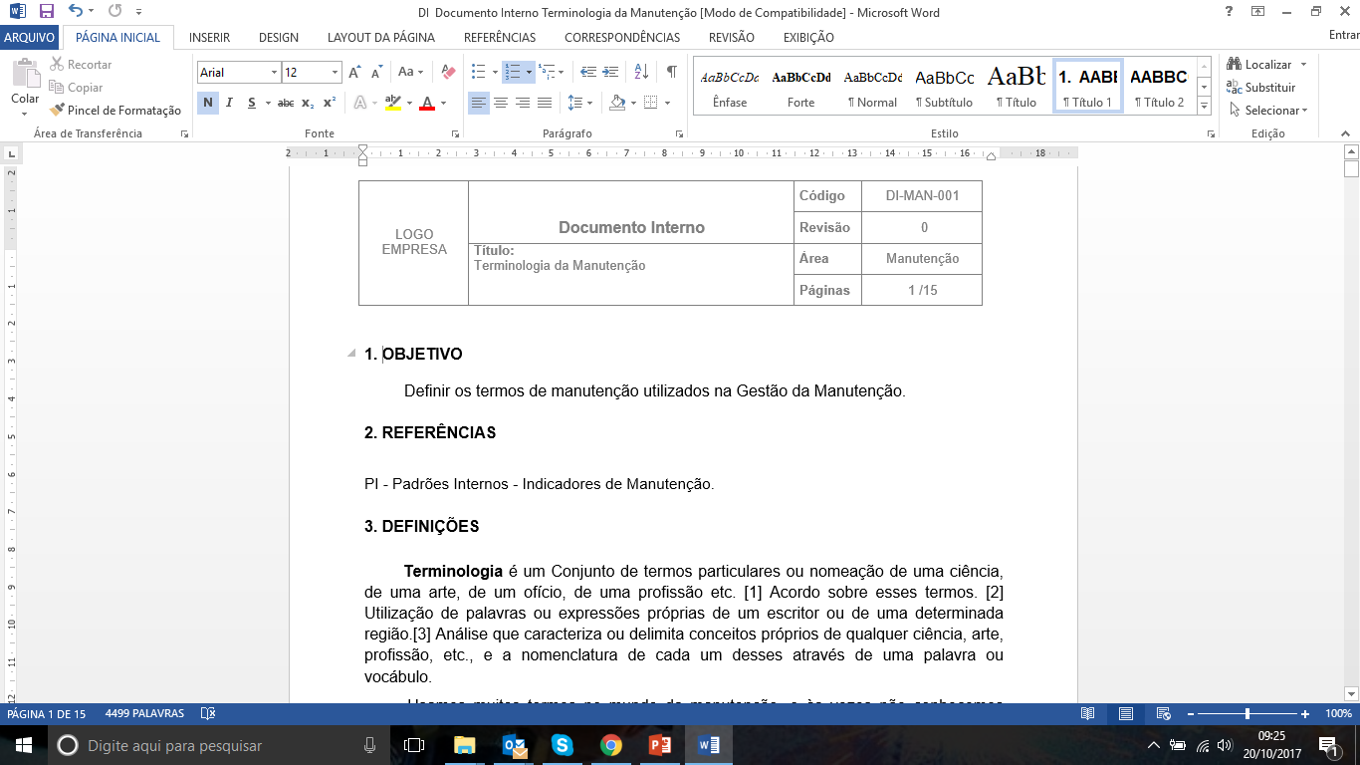Click Windows search box on taskbar

(218, 745)
